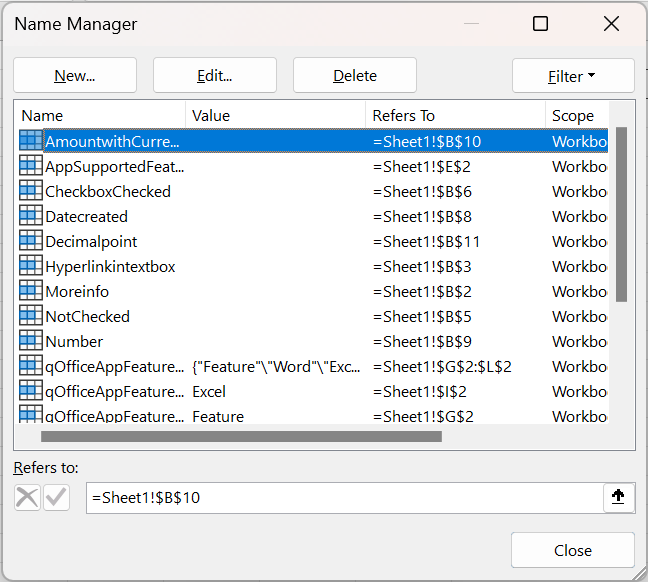The image size is (648, 582).
Task: Delete the selected name
Action: [x=355, y=75]
